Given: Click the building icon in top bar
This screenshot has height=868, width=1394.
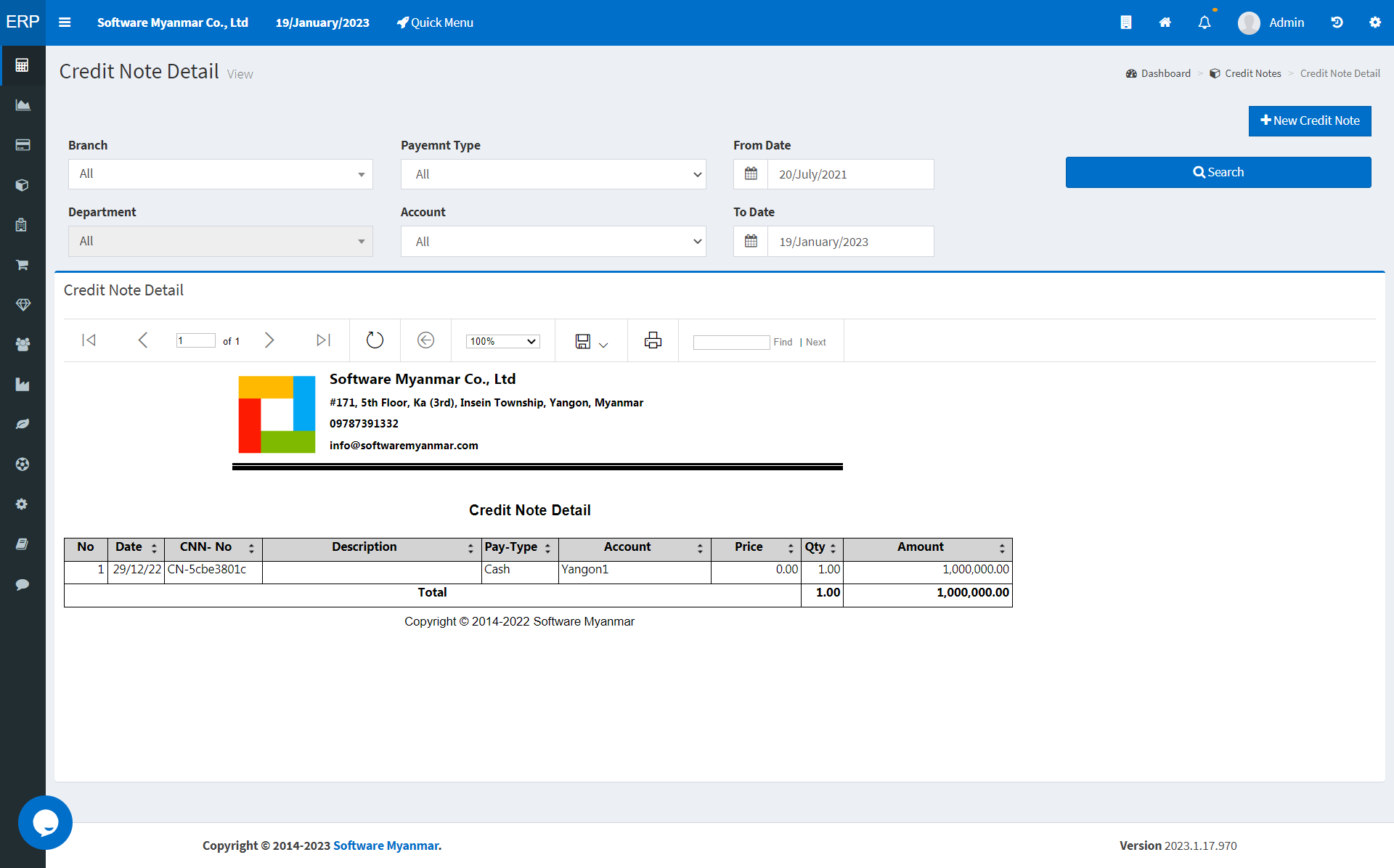Looking at the screenshot, I should click(1126, 22).
